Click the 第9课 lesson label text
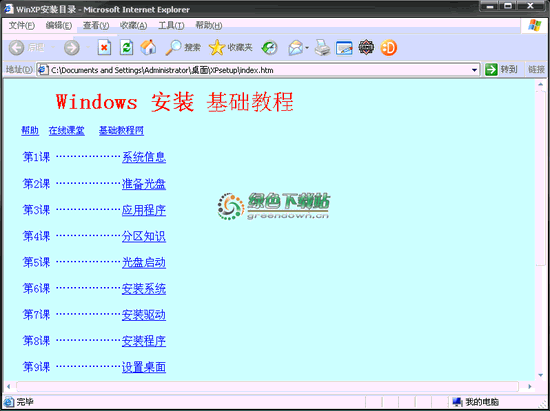Screen dimensions: 550x411 point(36,367)
